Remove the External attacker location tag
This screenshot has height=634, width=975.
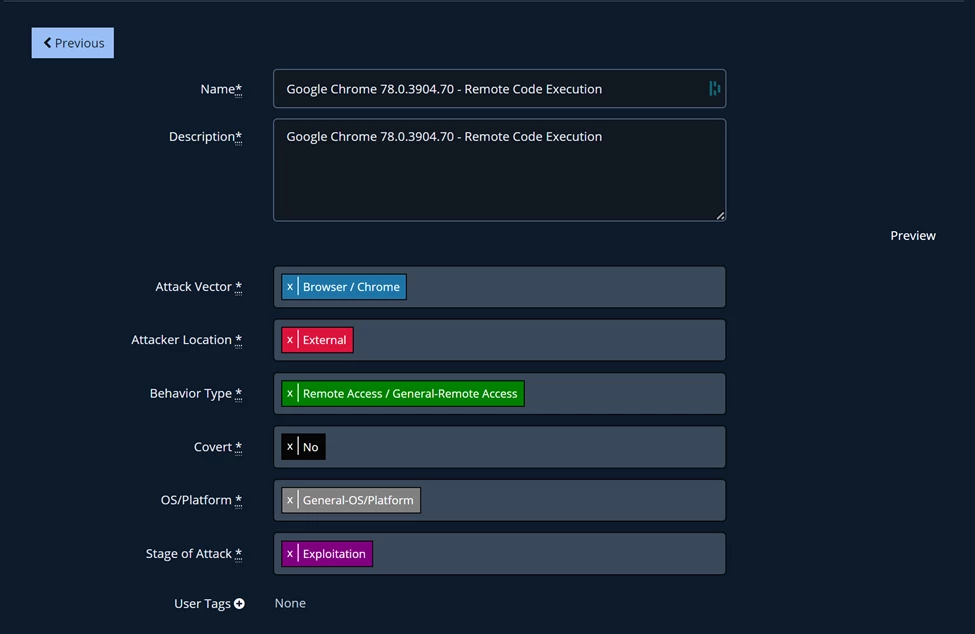tap(290, 340)
